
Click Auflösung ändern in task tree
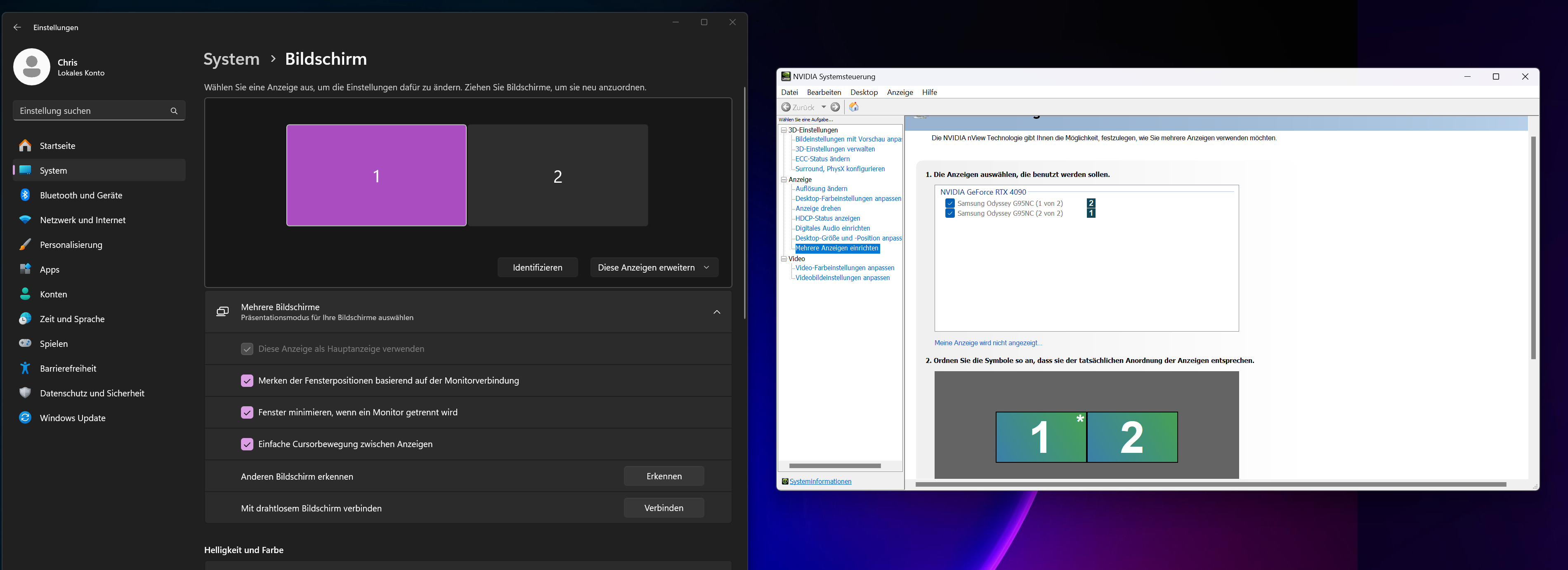coord(821,188)
